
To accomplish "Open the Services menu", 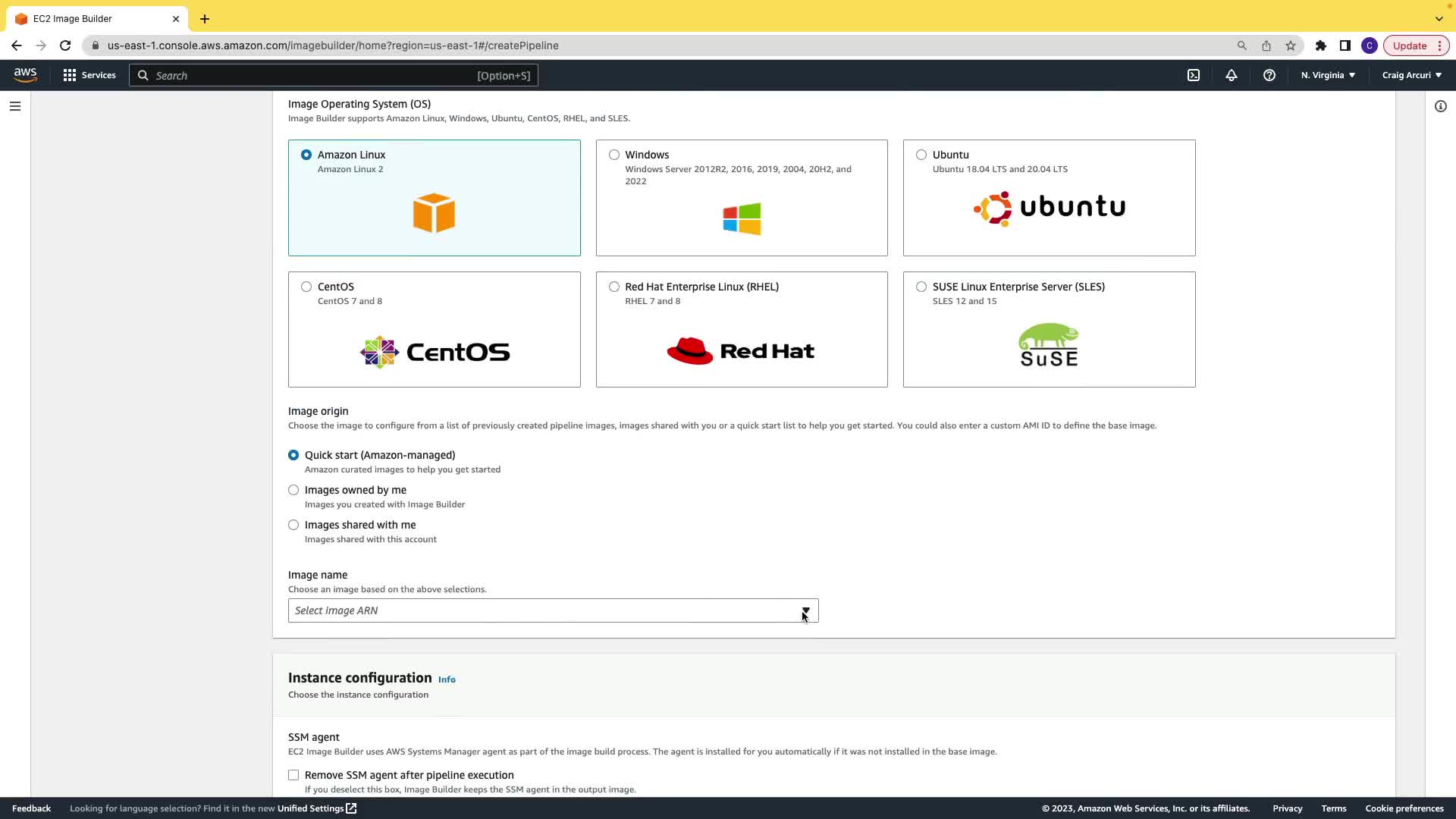I will pos(89,75).
